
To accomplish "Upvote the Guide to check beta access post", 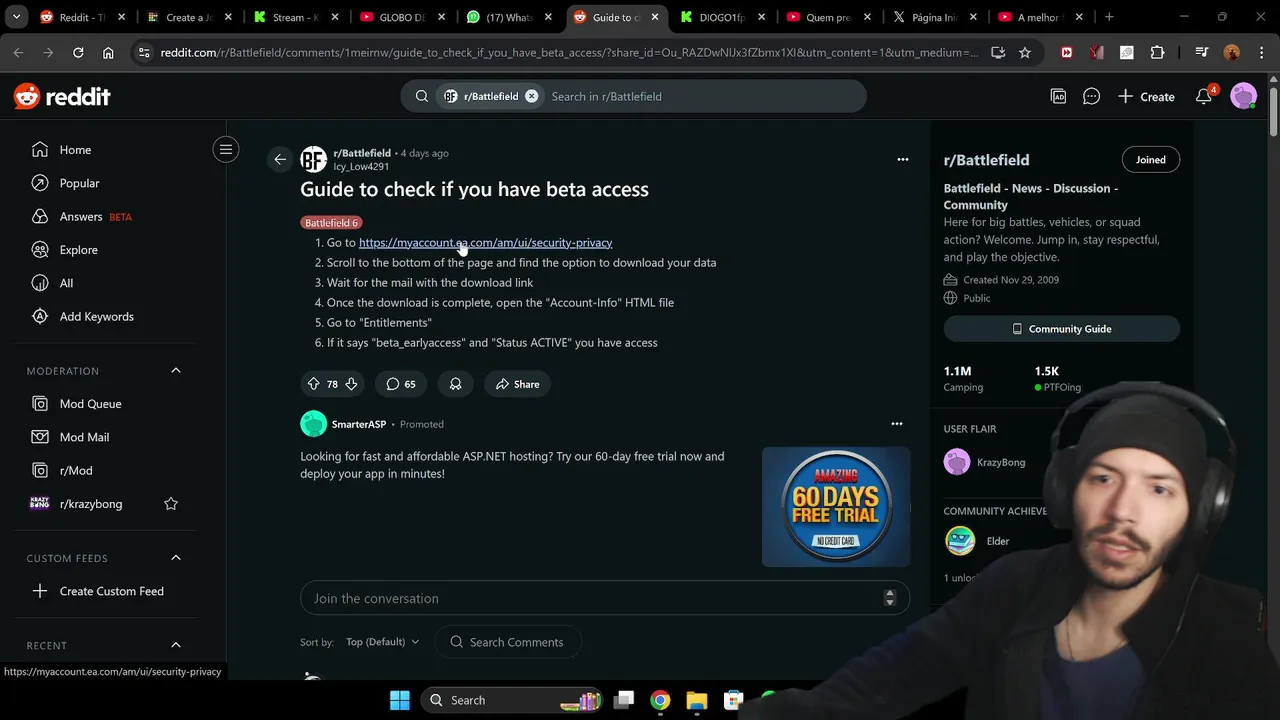I will point(313,384).
